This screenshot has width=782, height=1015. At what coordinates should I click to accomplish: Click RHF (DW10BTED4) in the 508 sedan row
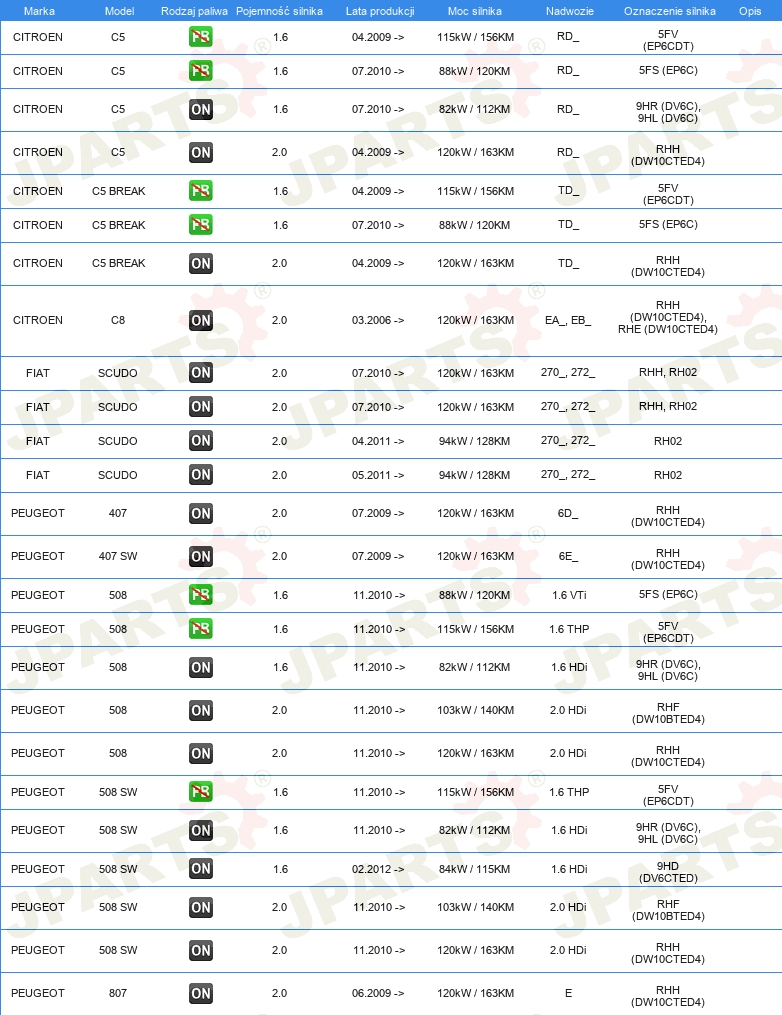668,713
